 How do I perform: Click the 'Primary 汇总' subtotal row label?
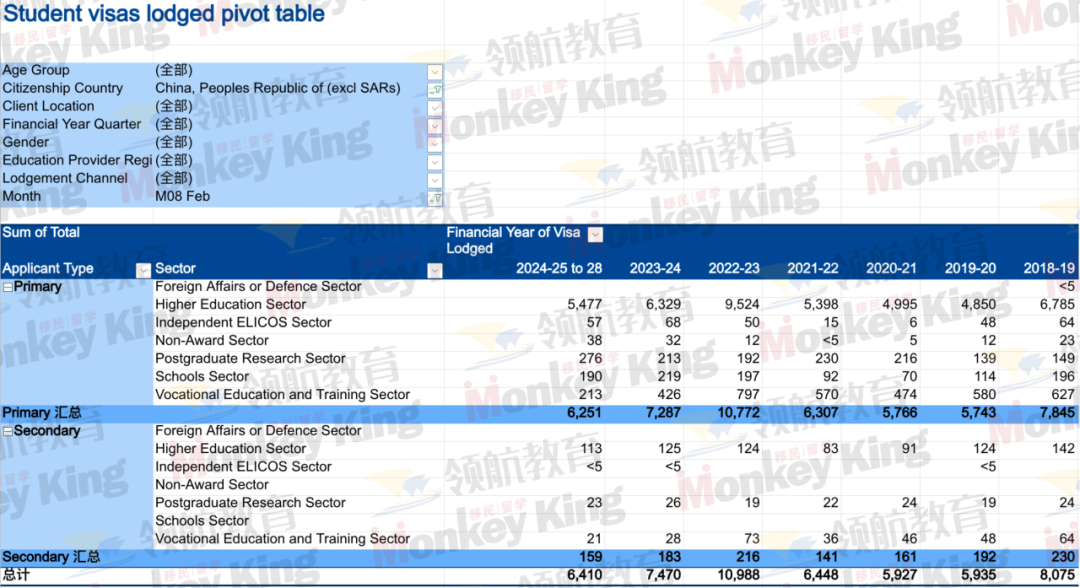[42, 413]
